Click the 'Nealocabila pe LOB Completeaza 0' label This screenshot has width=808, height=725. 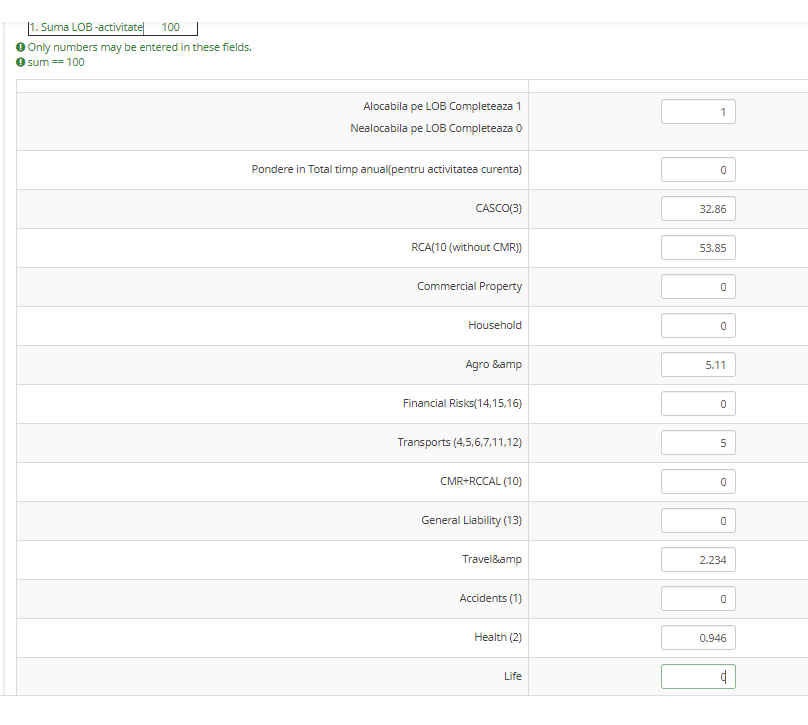tap(435, 128)
